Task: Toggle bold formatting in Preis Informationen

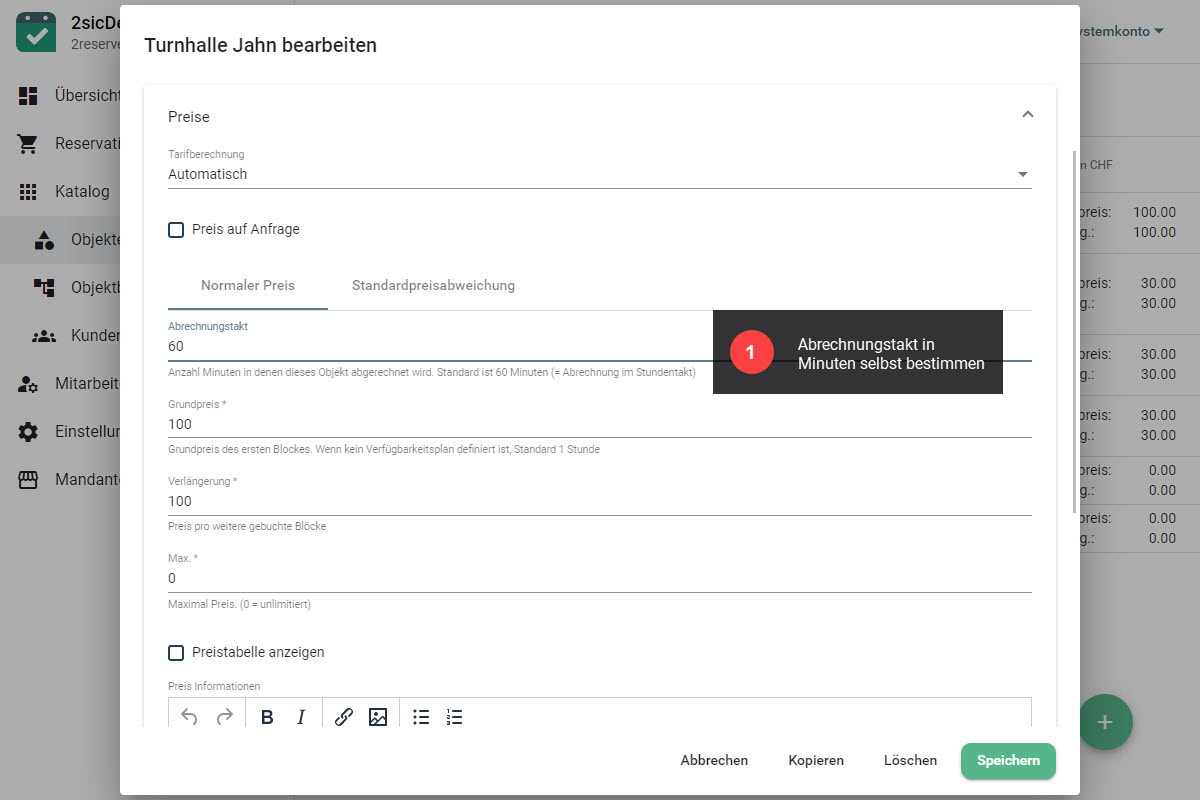Action: click(x=267, y=717)
